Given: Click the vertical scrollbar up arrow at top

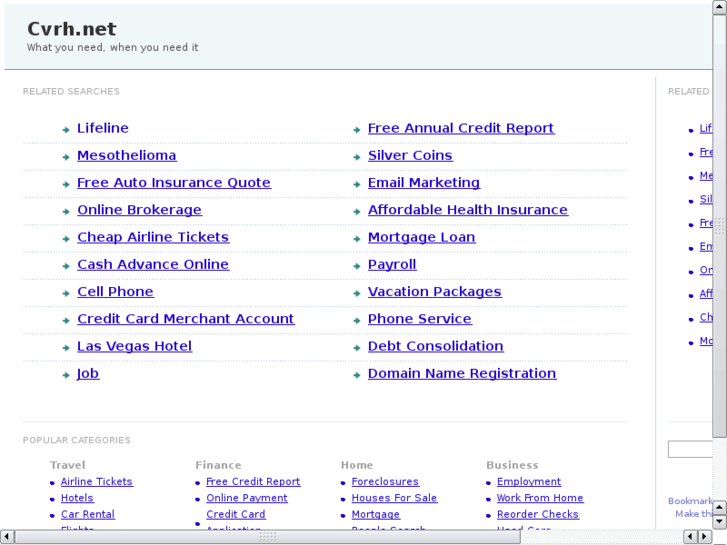Looking at the screenshot, I should 719,8.
